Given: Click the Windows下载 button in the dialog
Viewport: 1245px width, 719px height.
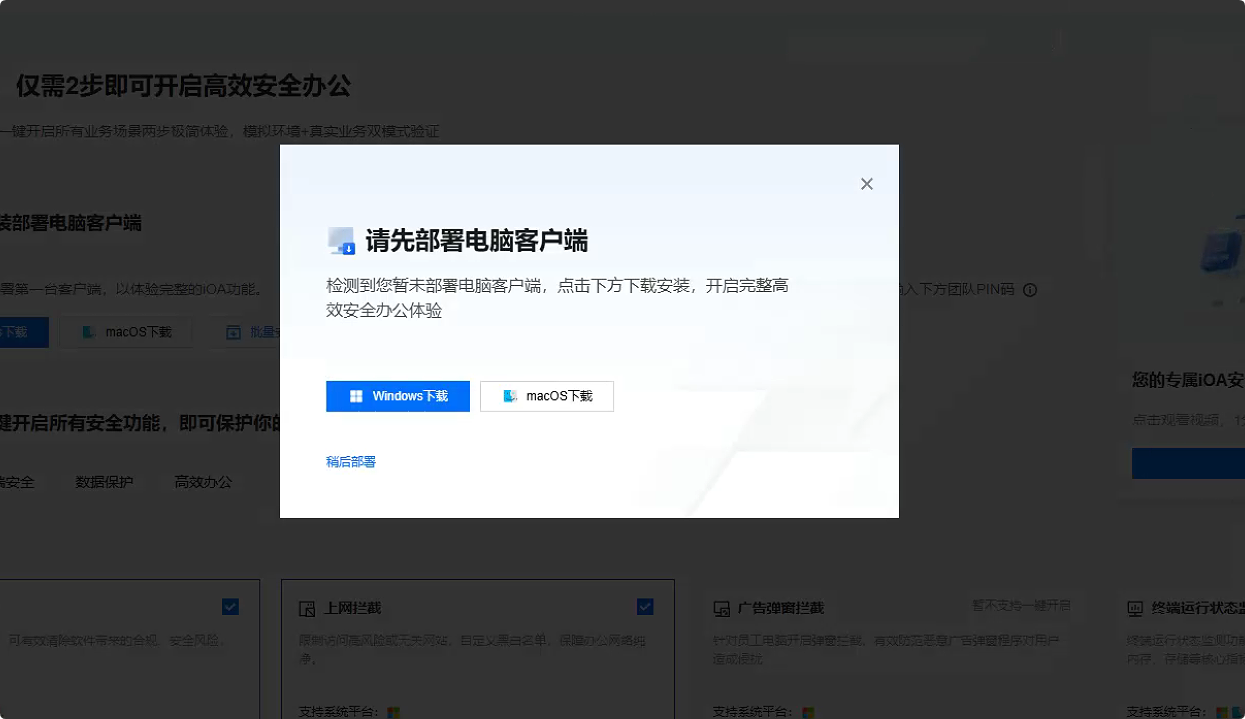Looking at the screenshot, I should coord(398,396).
